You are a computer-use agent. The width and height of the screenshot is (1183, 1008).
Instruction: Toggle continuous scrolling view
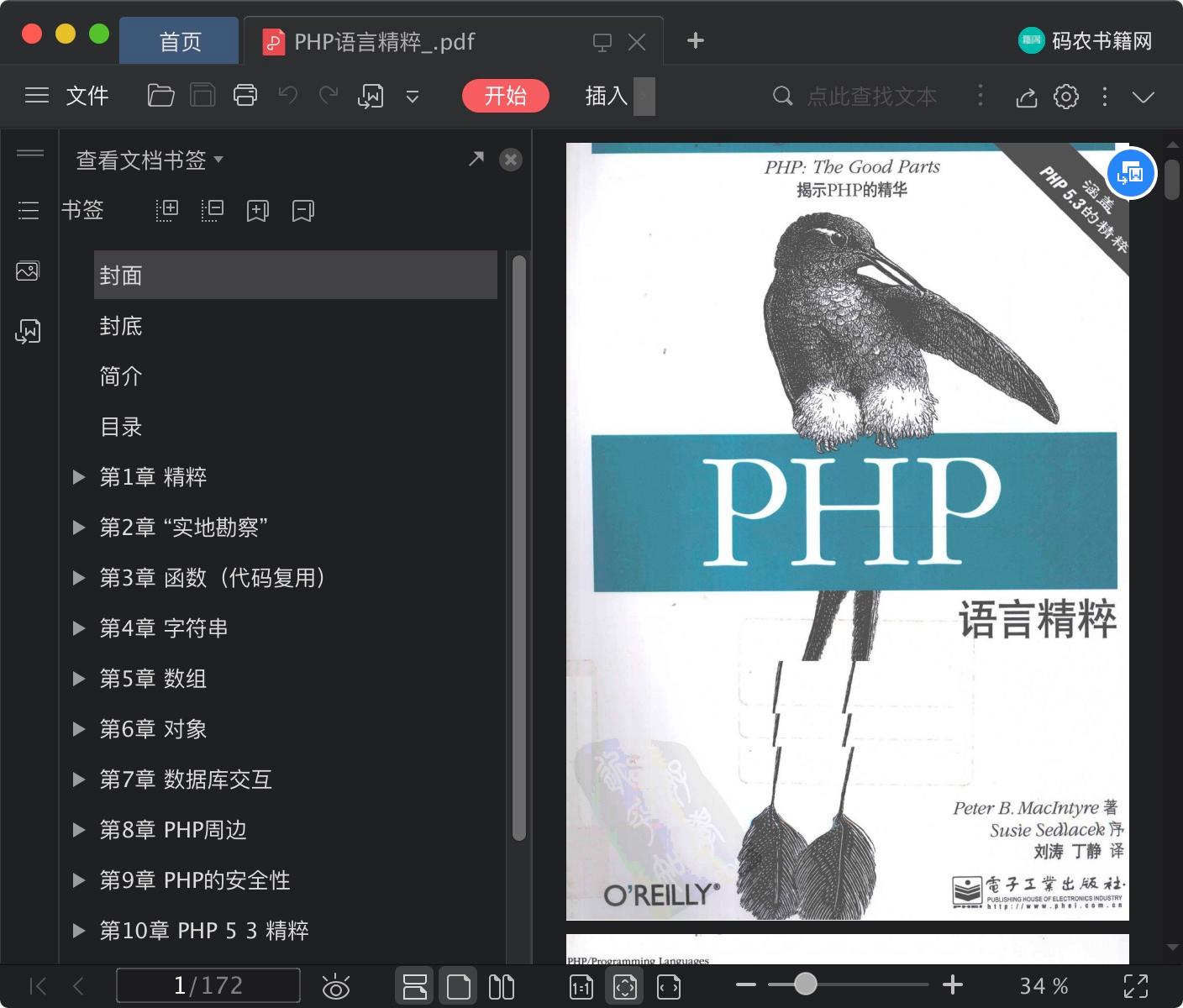(414, 986)
